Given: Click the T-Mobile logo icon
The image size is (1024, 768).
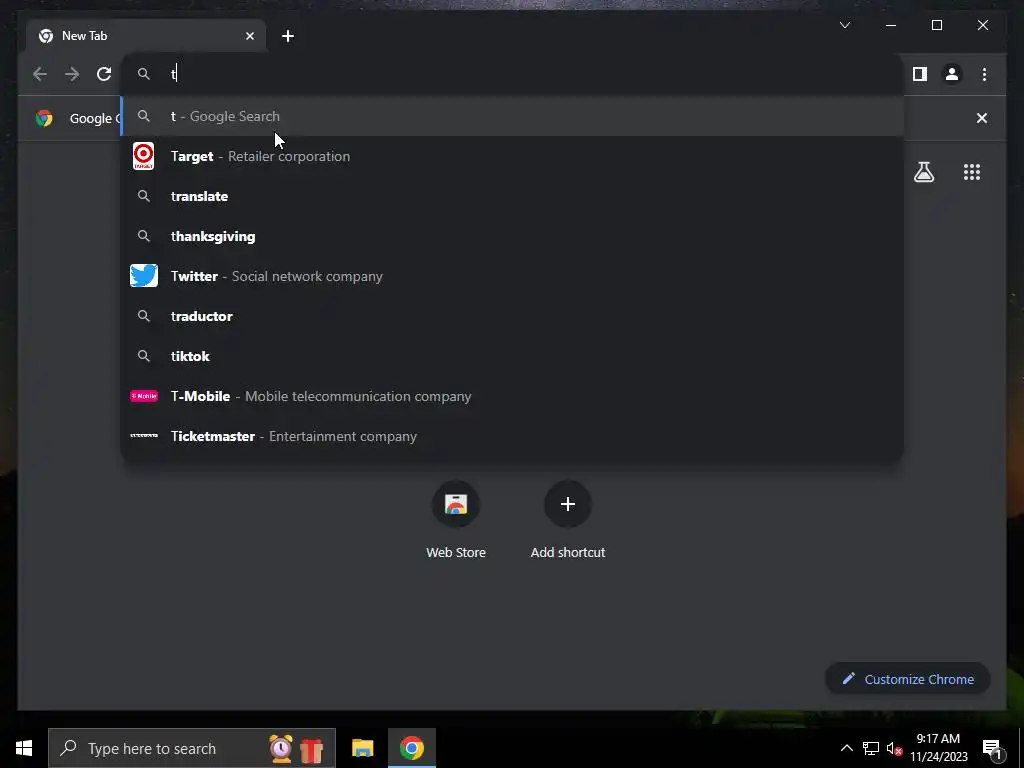Looking at the screenshot, I should click(144, 396).
